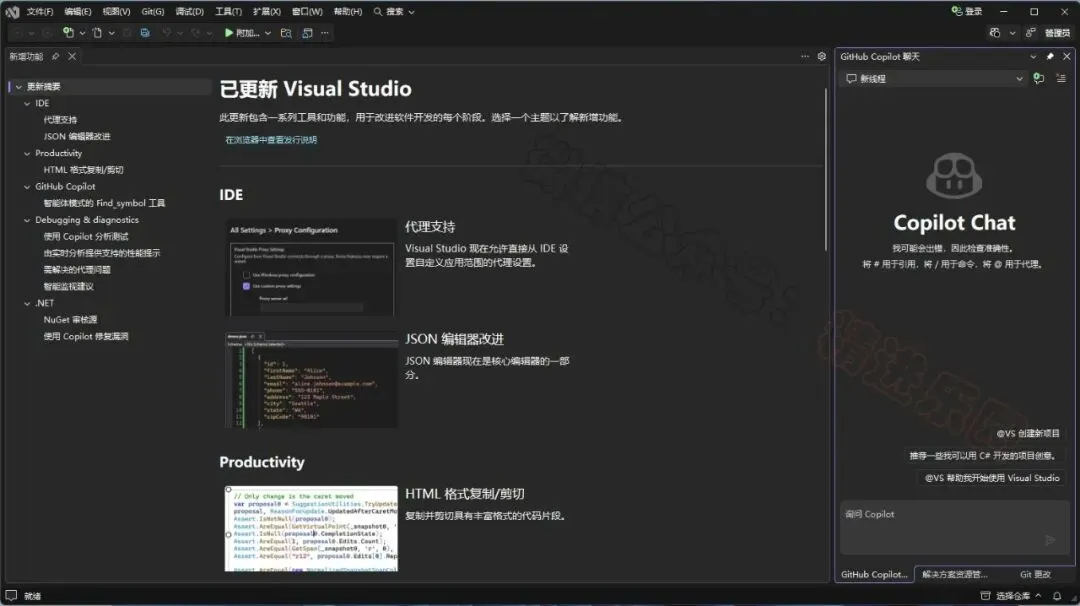Open the new project dropdown arrow
This screenshot has height=606, width=1080.
click(x=82, y=32)
